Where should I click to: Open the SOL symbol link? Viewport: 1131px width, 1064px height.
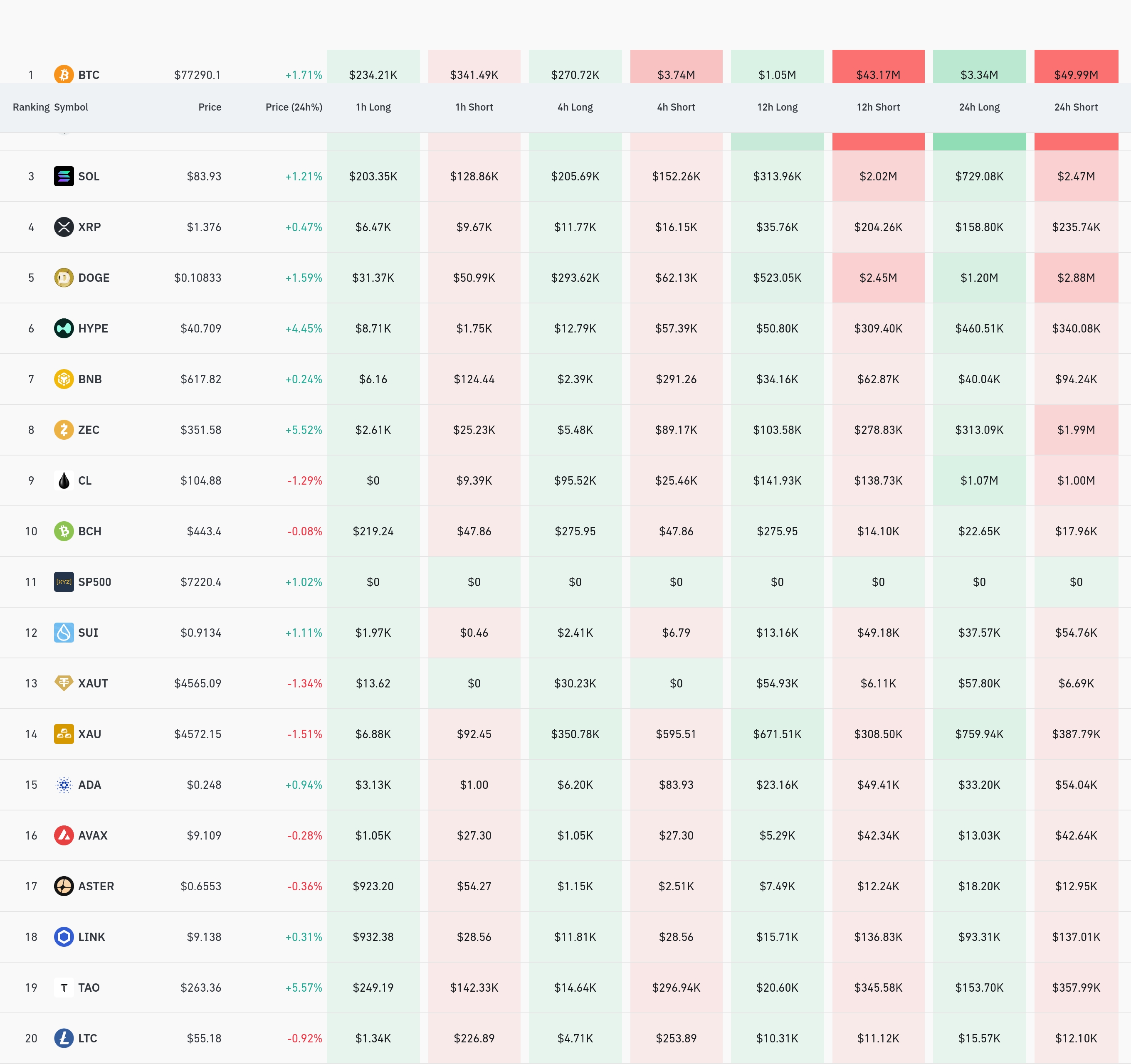(x=89, y=176)
